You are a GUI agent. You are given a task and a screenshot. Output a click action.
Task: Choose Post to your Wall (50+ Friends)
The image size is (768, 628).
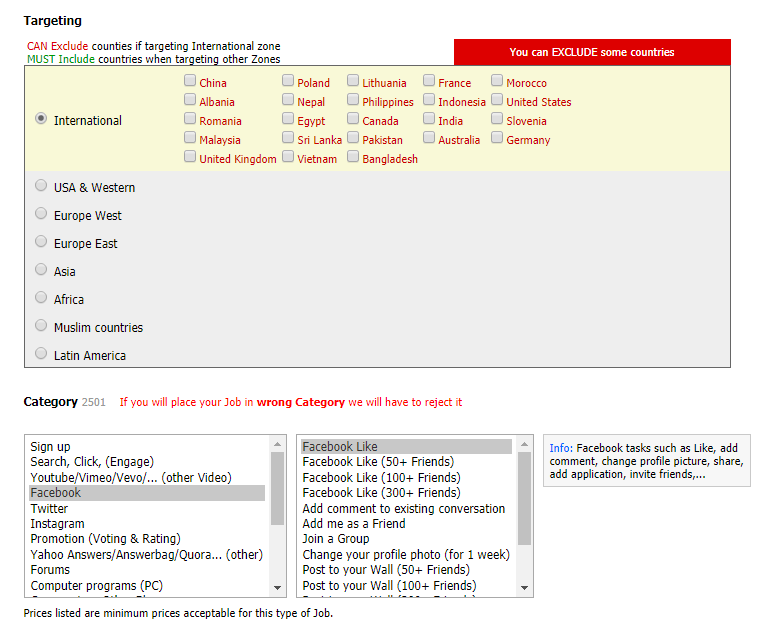pos(407,570)
